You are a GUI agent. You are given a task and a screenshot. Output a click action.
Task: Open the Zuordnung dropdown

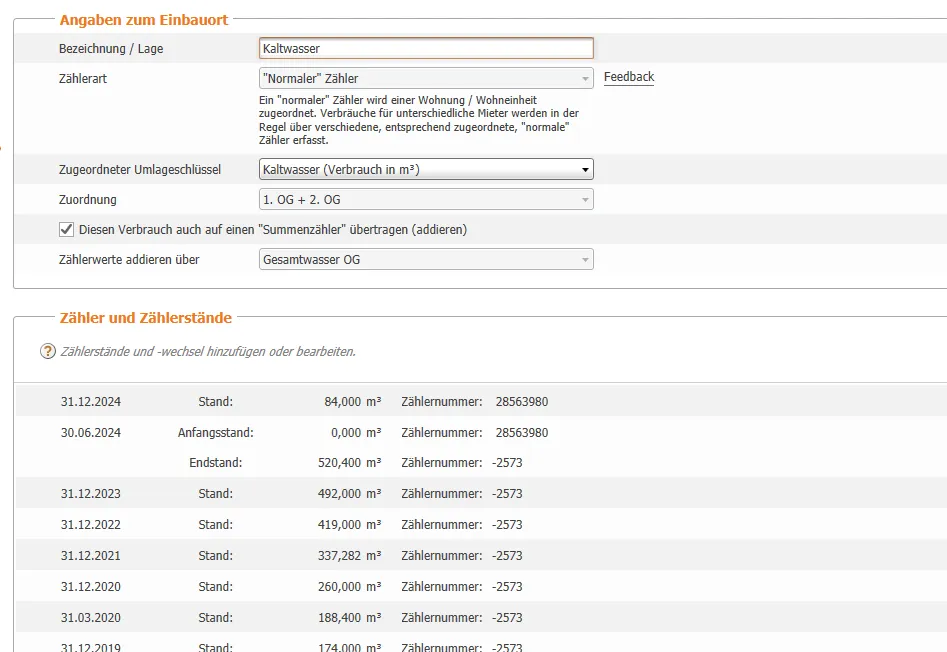click(x=426, y=200)
